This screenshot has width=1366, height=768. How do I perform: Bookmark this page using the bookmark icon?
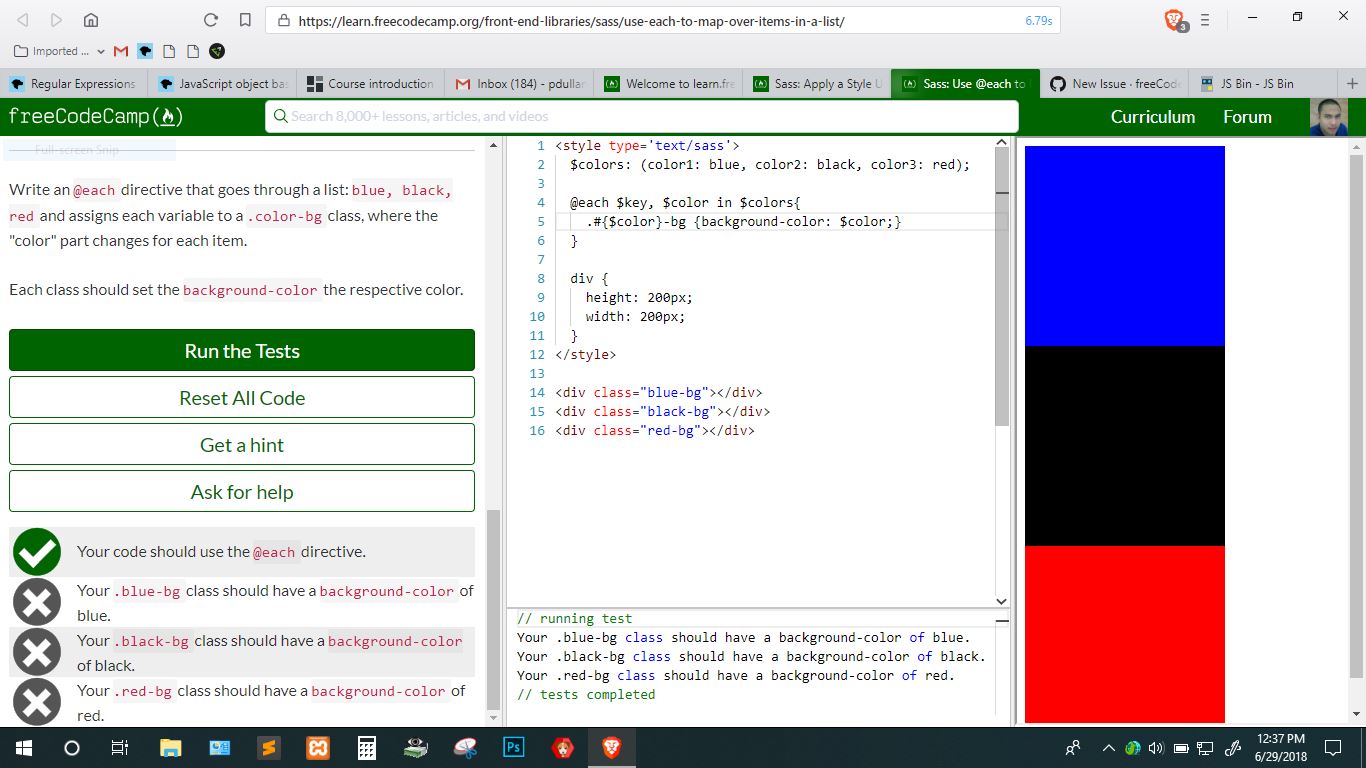point(245,20)
